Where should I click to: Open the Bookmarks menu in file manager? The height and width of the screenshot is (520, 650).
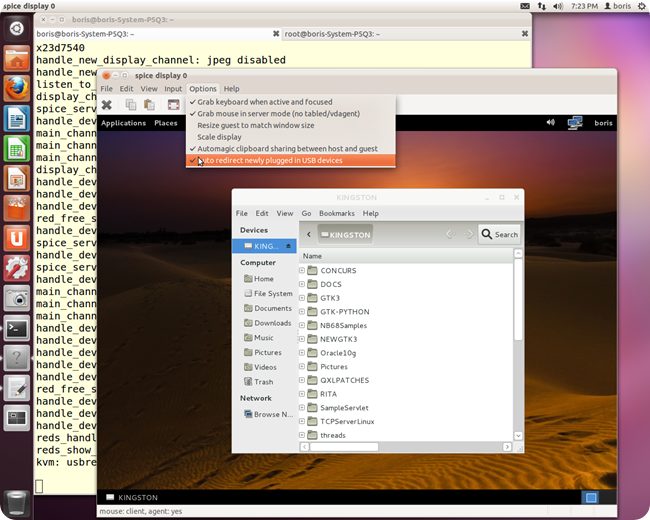pos(336,213)
